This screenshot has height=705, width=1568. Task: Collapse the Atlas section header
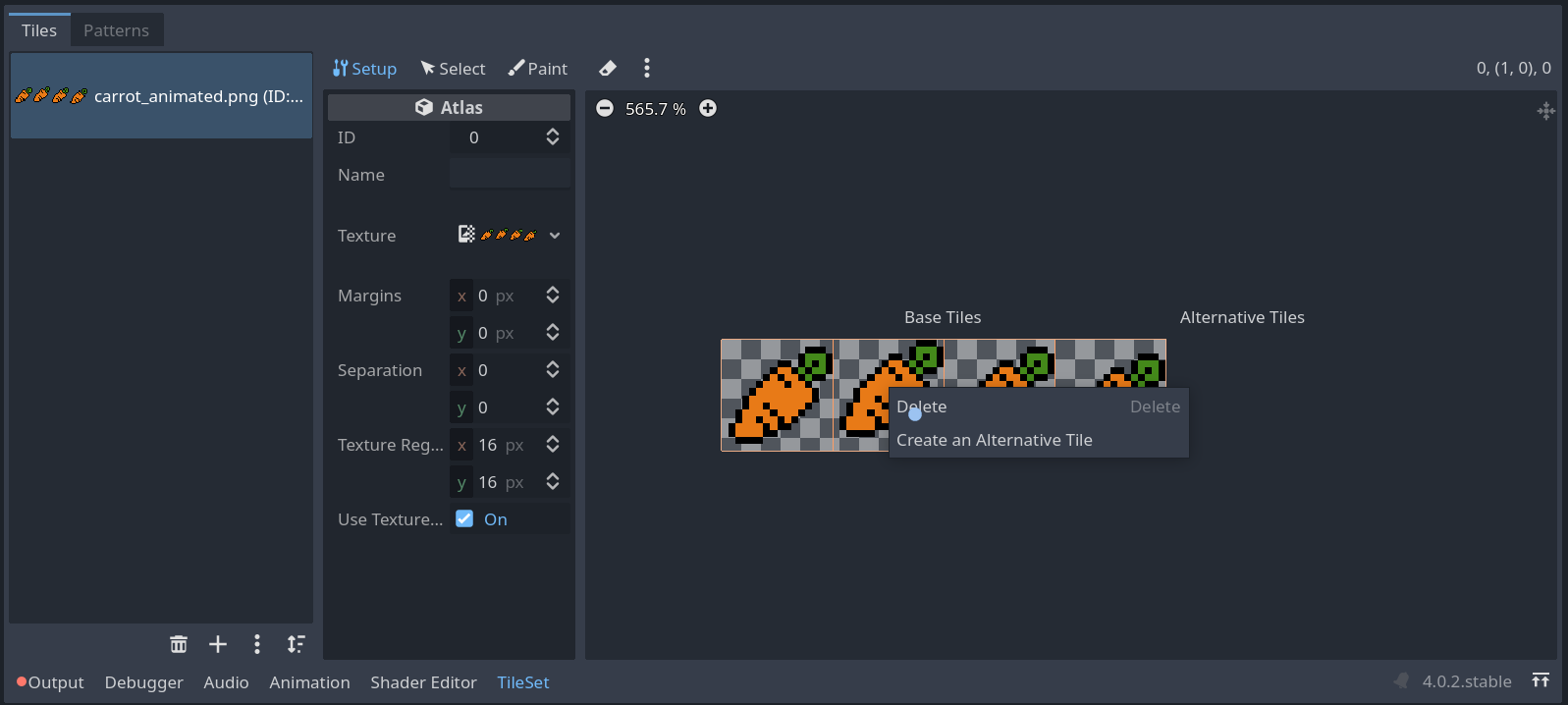(449, 107)
